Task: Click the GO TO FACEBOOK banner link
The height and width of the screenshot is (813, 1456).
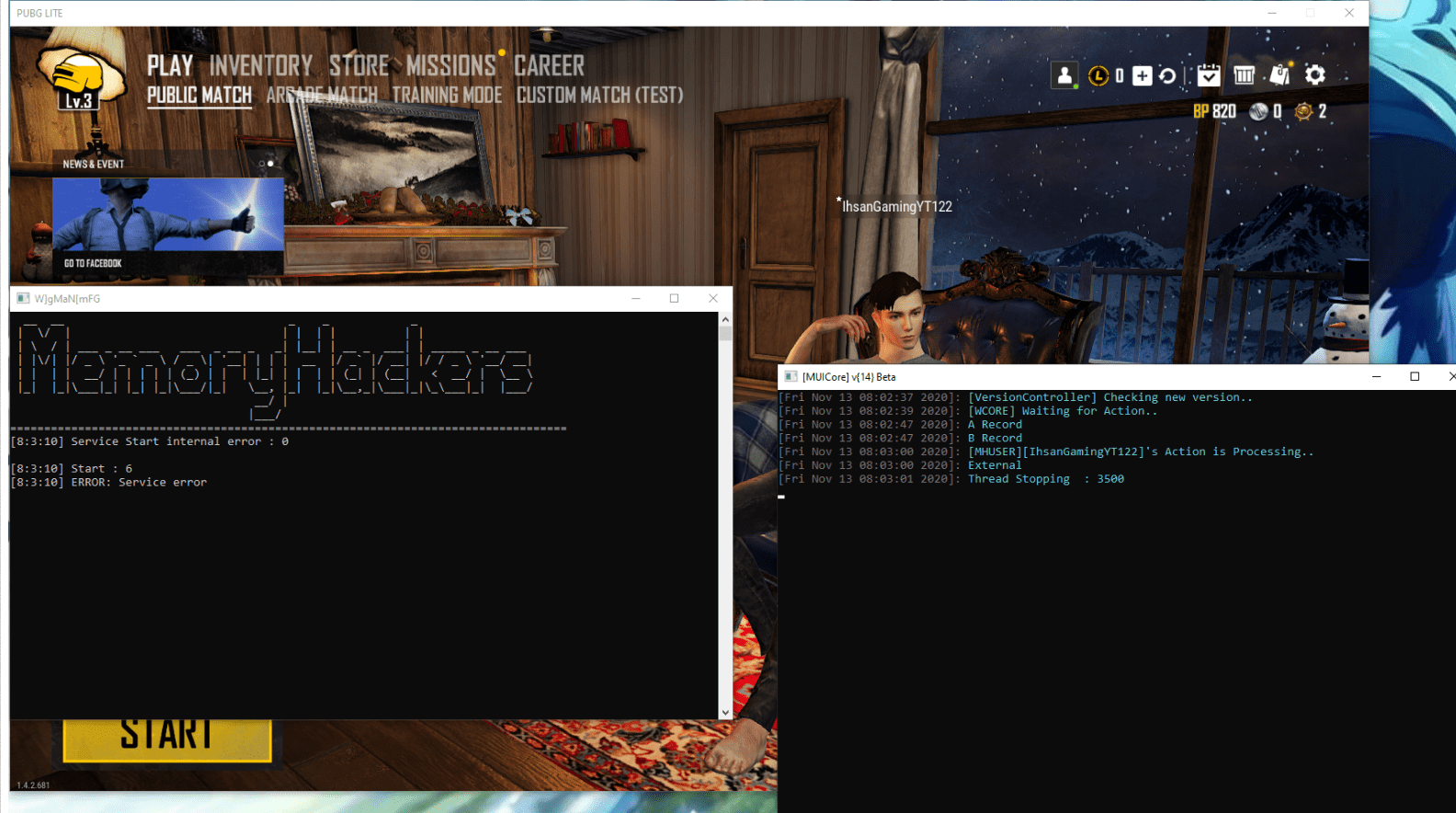Action: point(93,263)
